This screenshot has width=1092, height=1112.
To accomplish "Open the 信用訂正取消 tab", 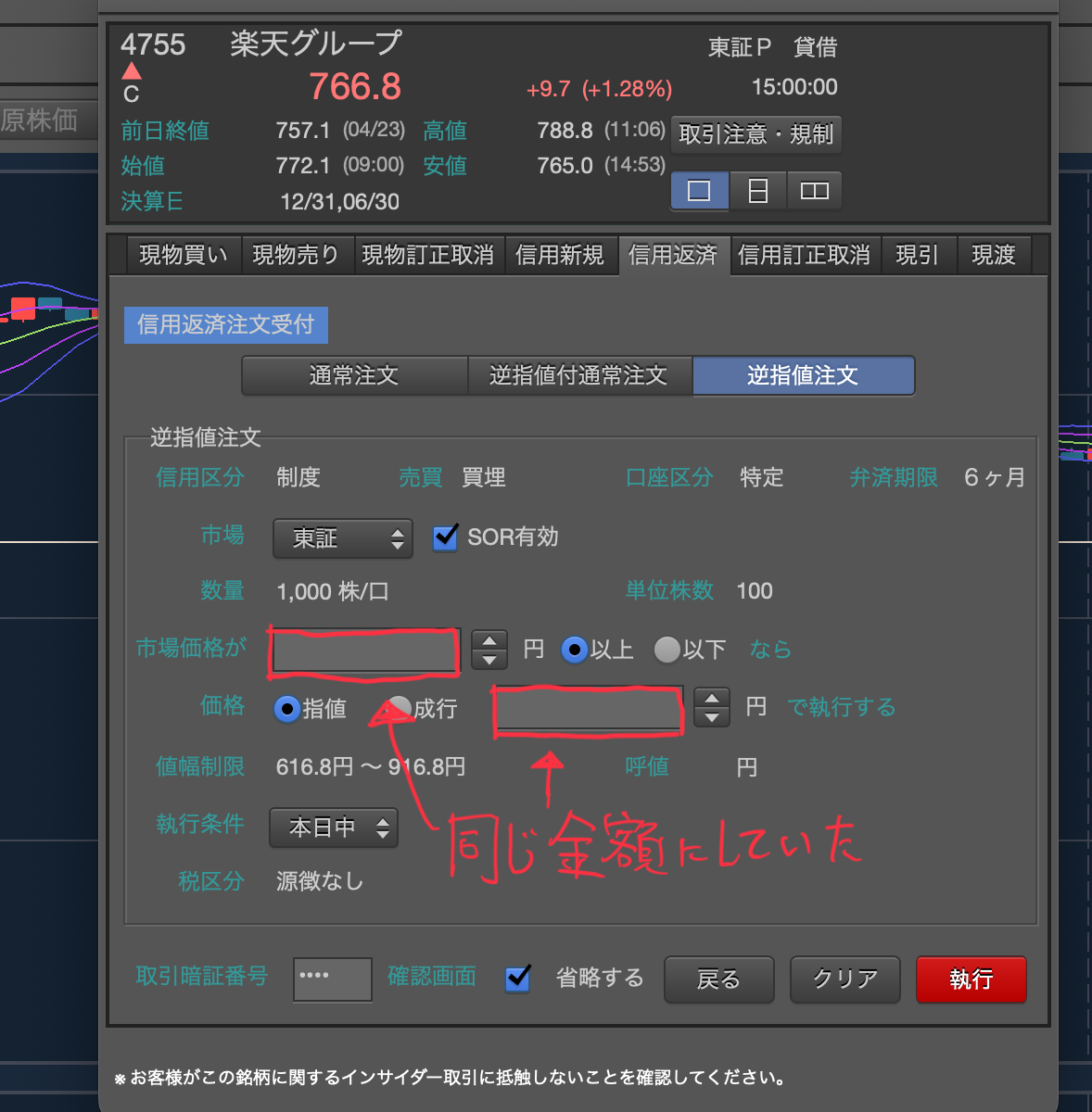I will [x=804, y=255].
